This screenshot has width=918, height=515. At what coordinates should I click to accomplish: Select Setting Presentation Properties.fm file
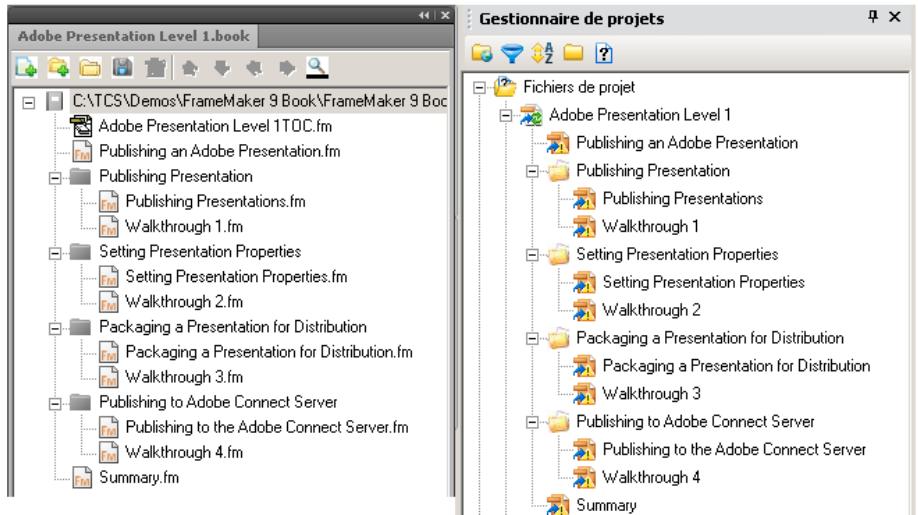(236, 276)
